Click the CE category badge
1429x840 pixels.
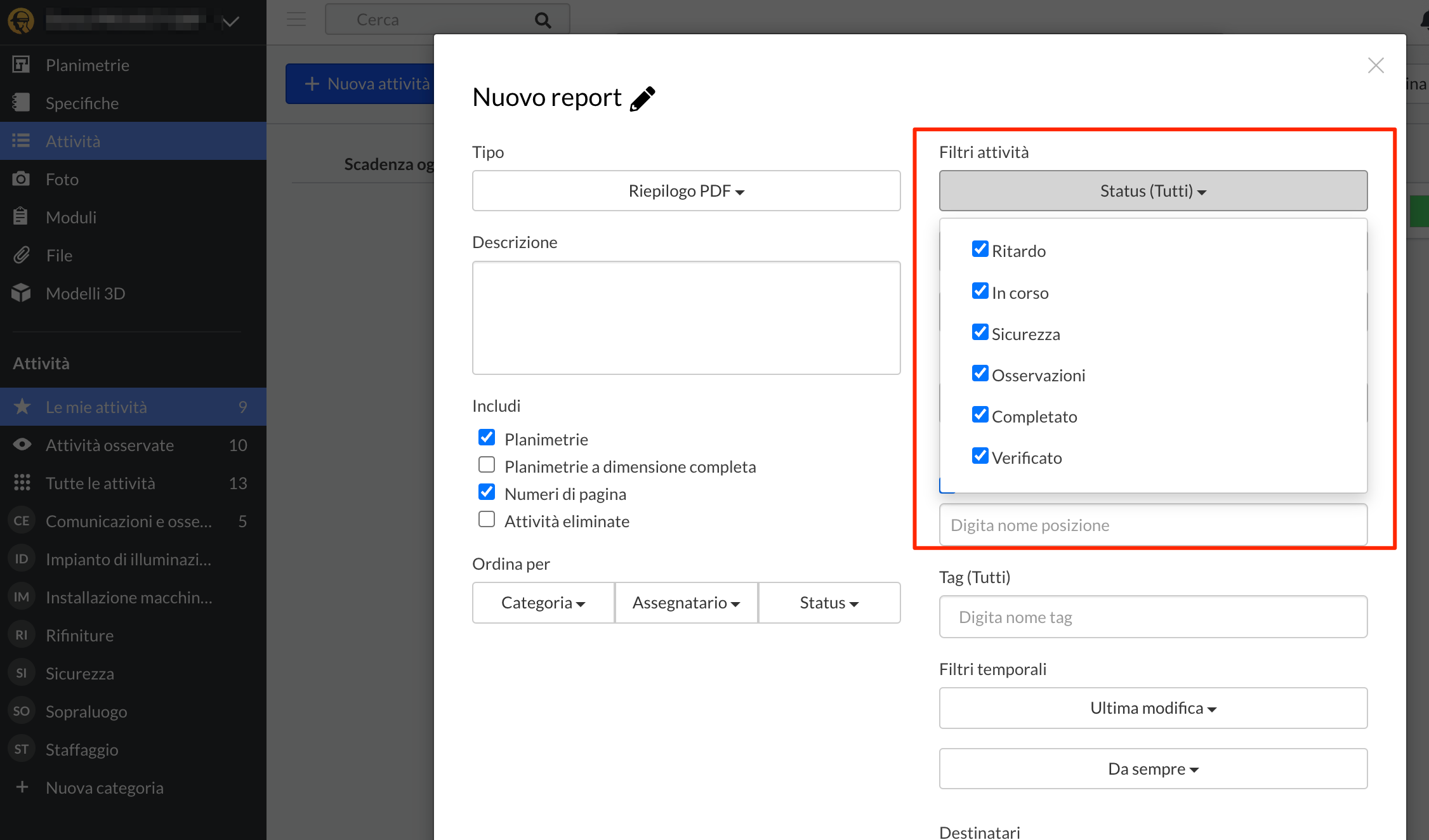pyautogui.click(x=22, y=521)
